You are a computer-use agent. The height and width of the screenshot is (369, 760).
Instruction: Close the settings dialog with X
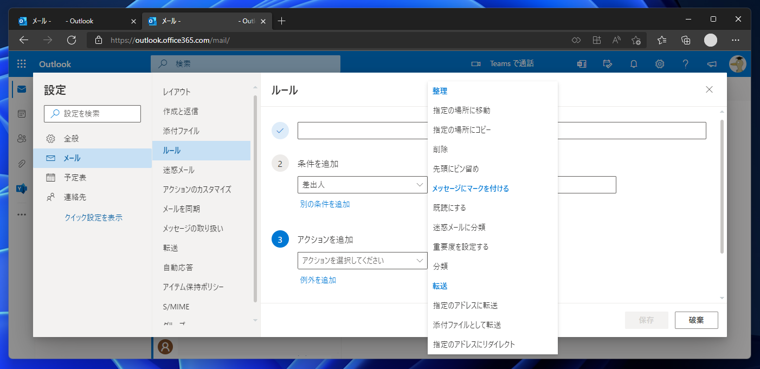click(x=709, y=89)
